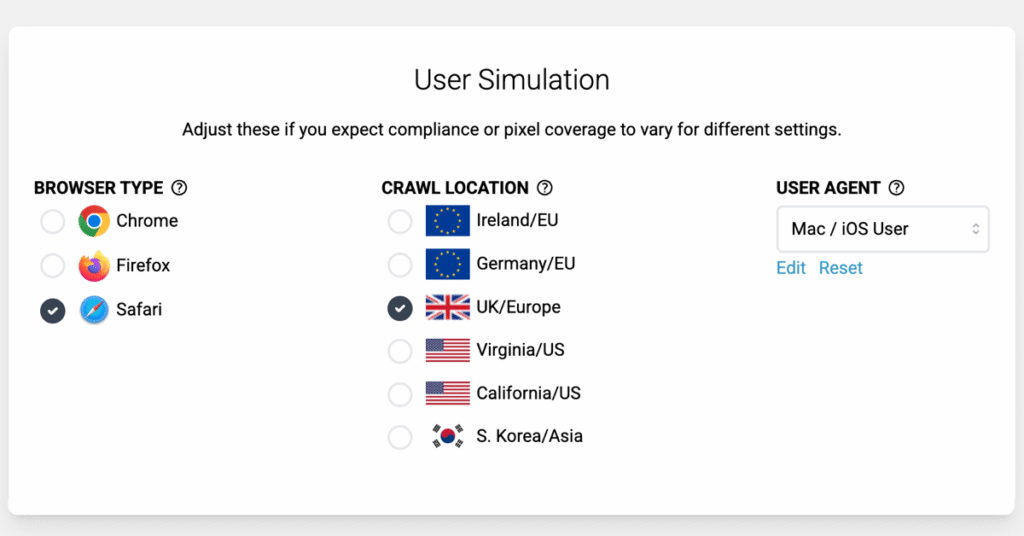The height and width of the screenshot is (536, 1024).
Task: Click the Reset user agent link
Action: [840, 268]
